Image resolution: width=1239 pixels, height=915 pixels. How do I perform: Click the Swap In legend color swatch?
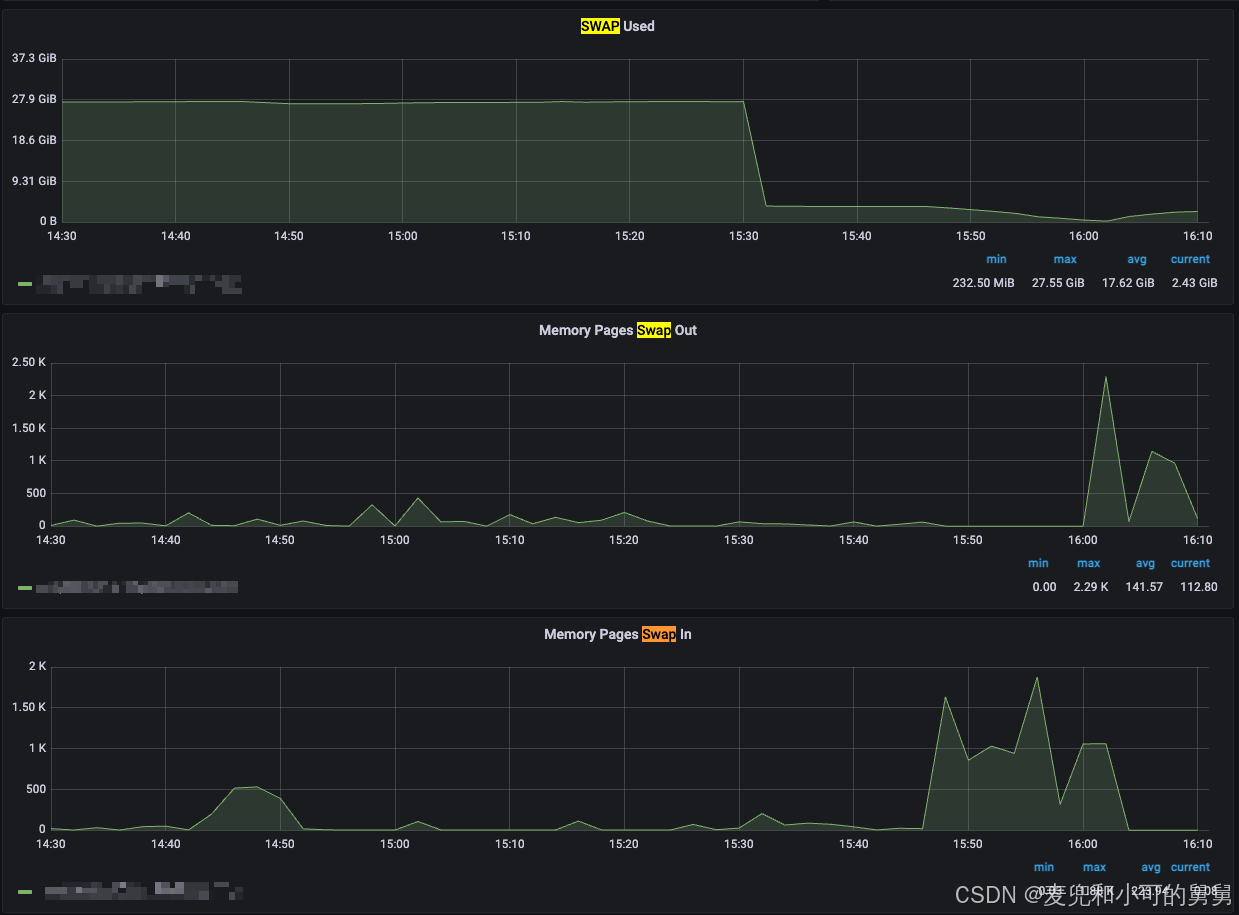pos(25,891)
